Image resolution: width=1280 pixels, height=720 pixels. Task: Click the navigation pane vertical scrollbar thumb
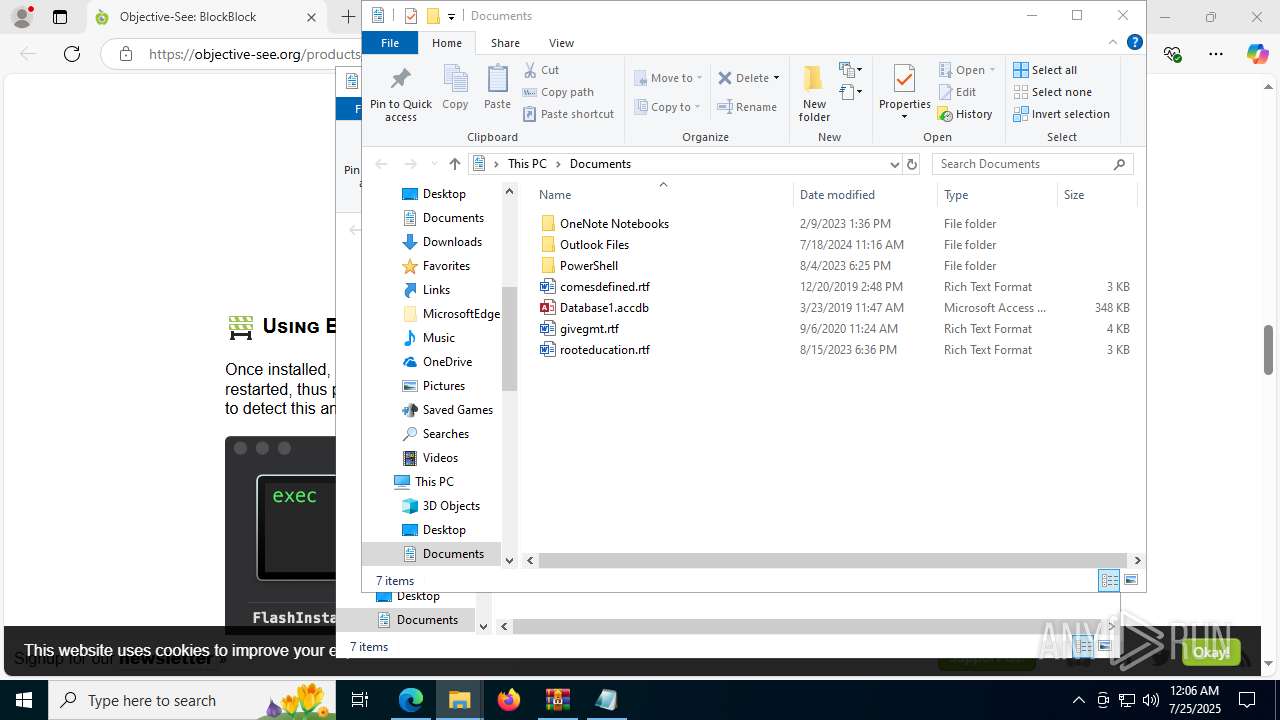[509, 338]
